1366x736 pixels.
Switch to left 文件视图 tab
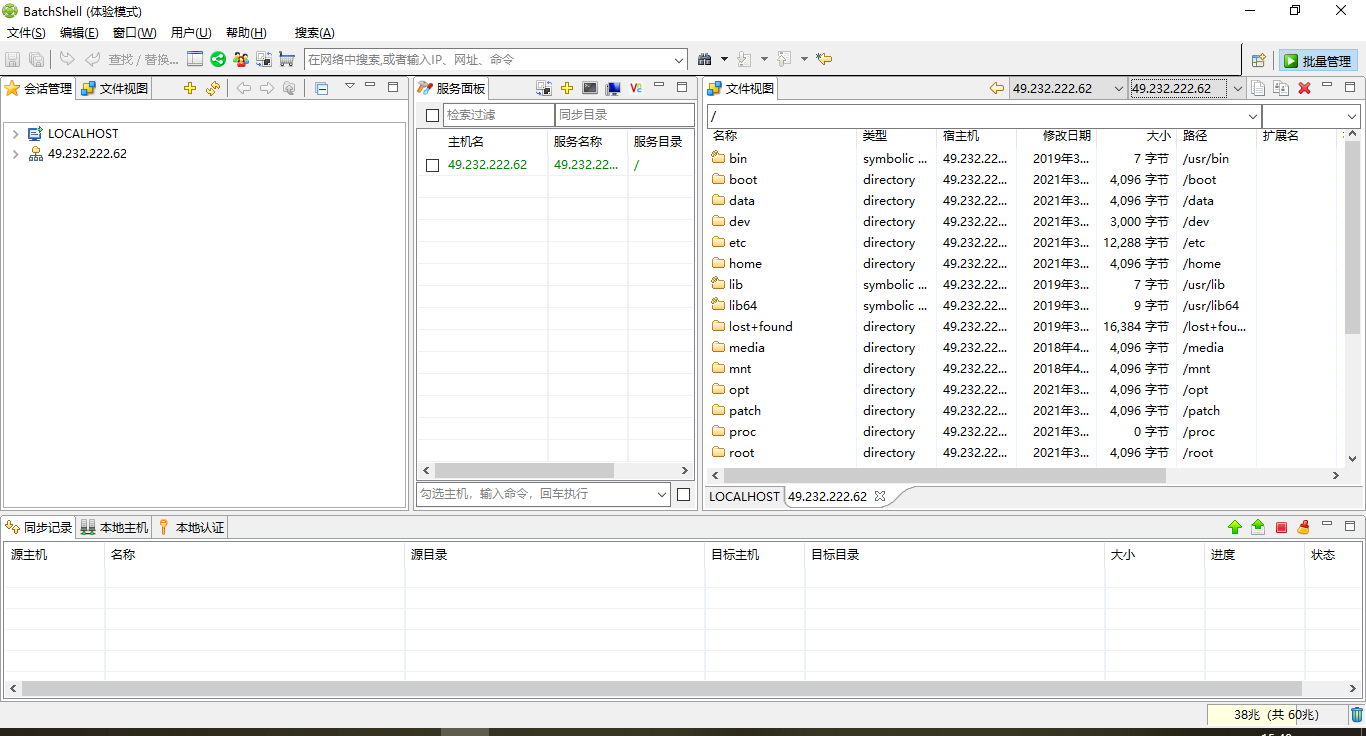coord(114,88)
